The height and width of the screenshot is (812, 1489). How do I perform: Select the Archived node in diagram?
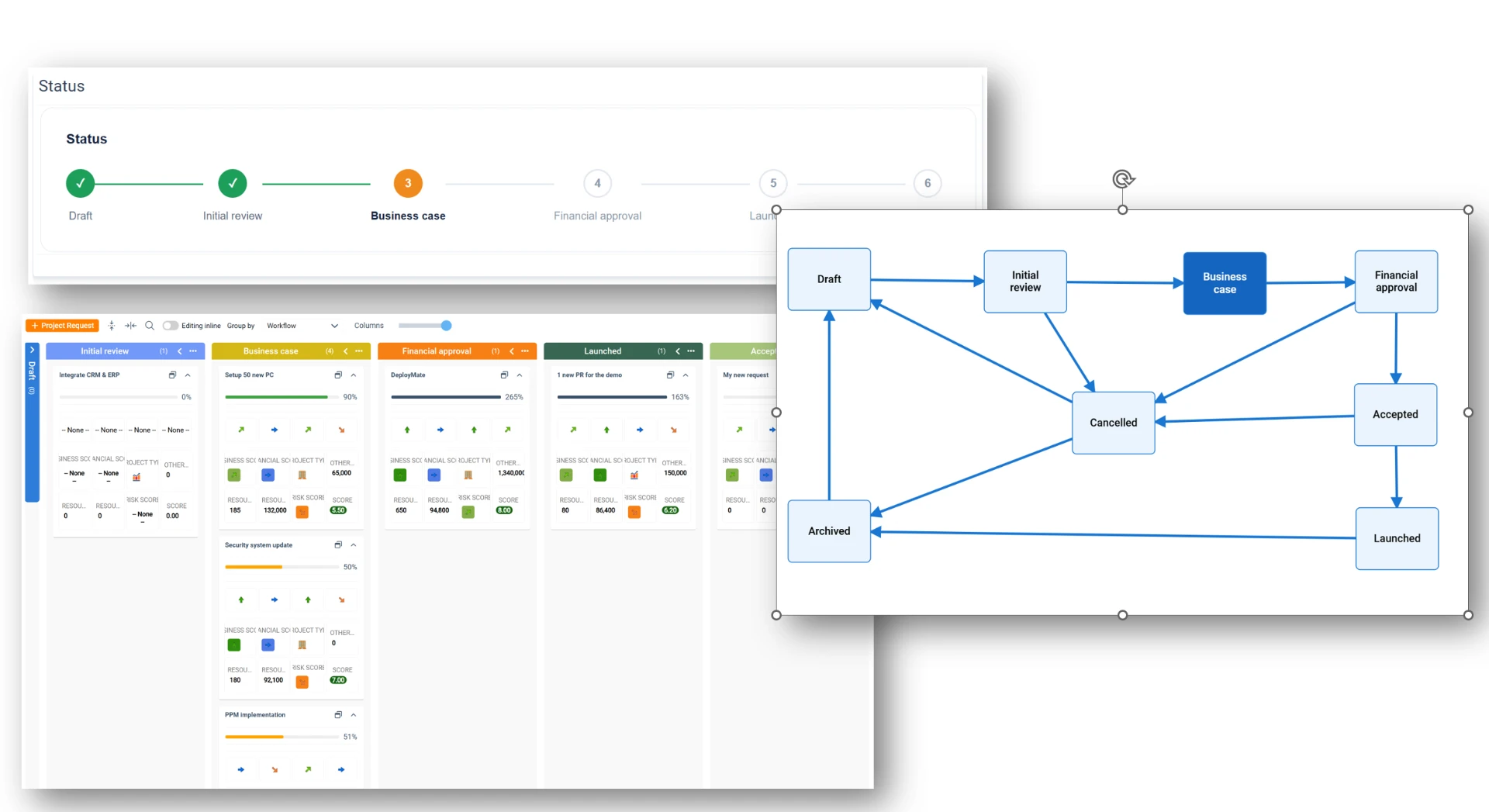coord(829,531)
